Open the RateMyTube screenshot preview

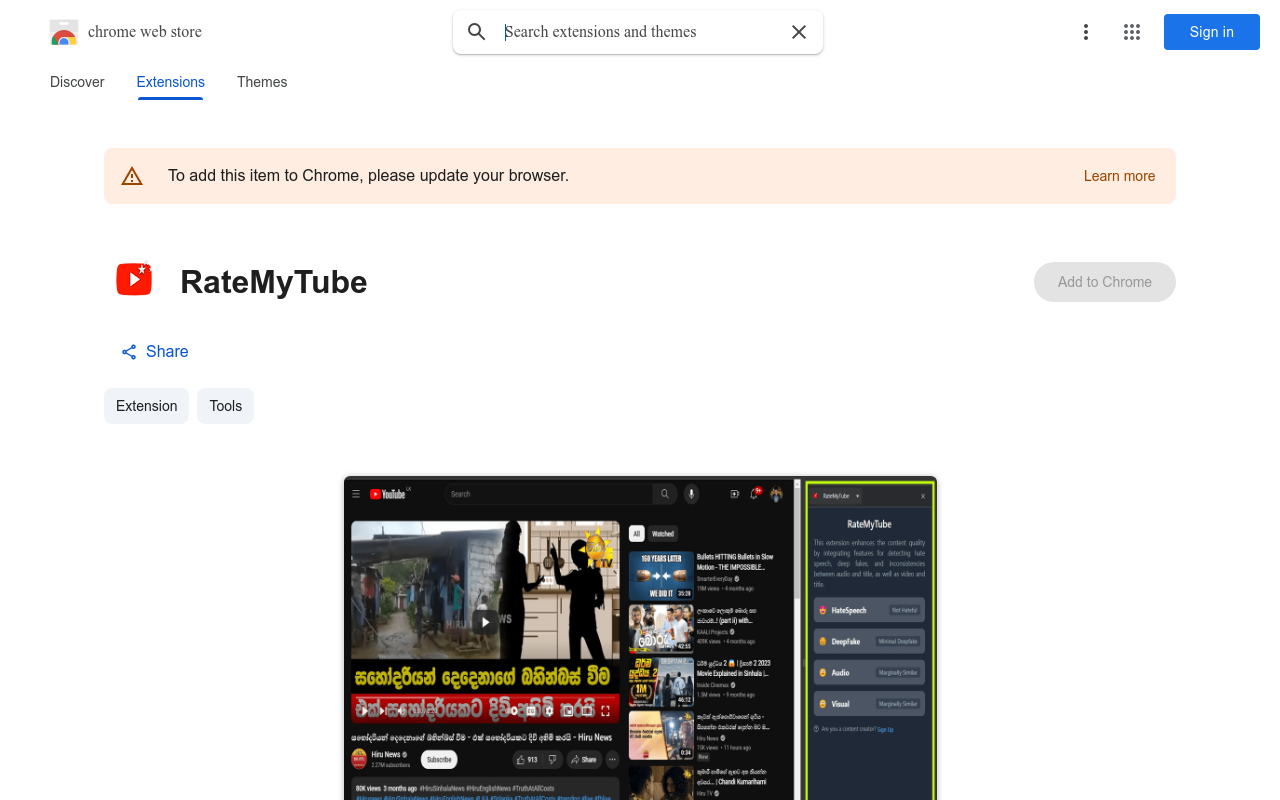(640, 638)
